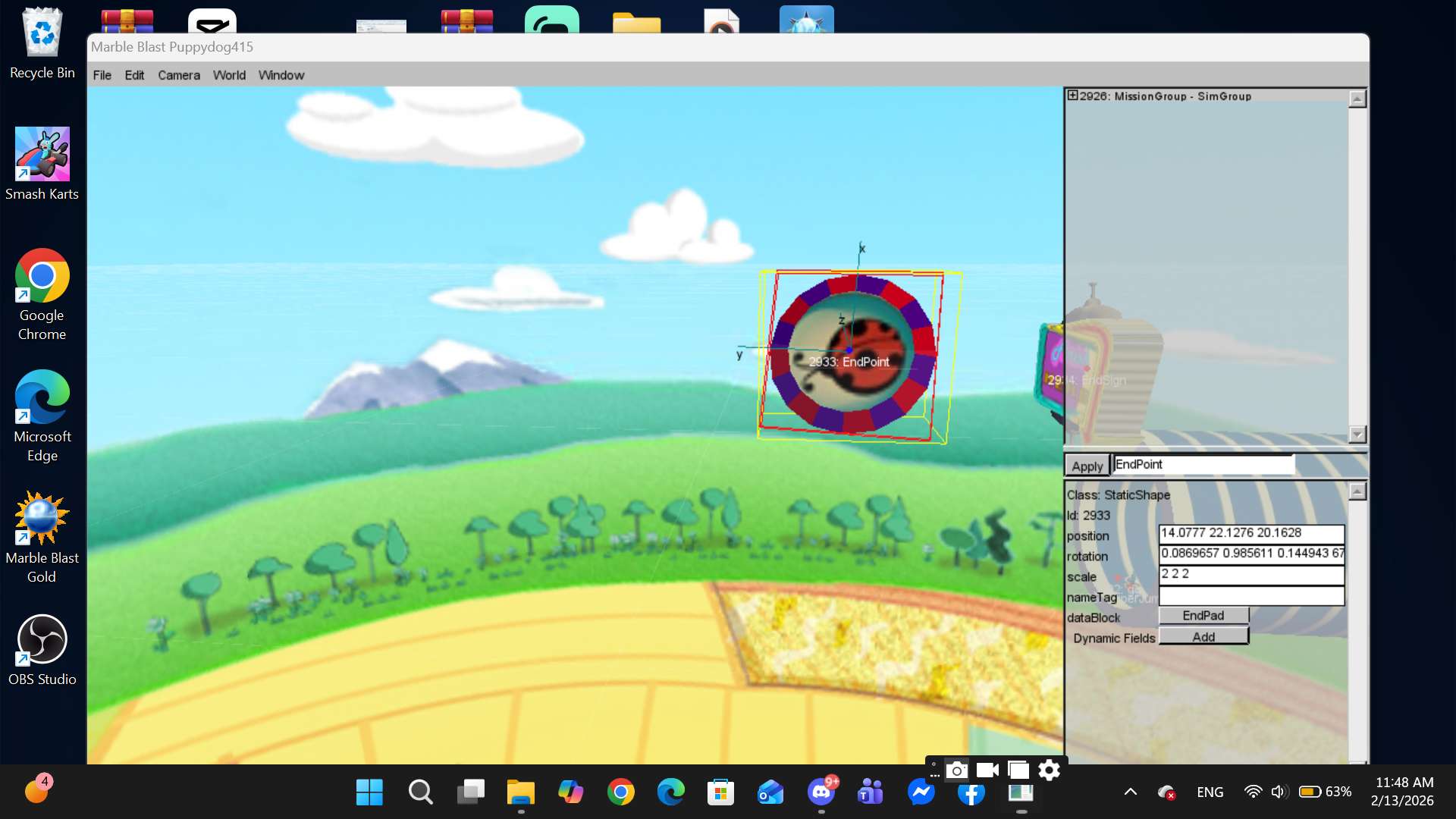Show hidden tray icons chevron
The height and width of the screenshot is (819, 1456).
1130,792
